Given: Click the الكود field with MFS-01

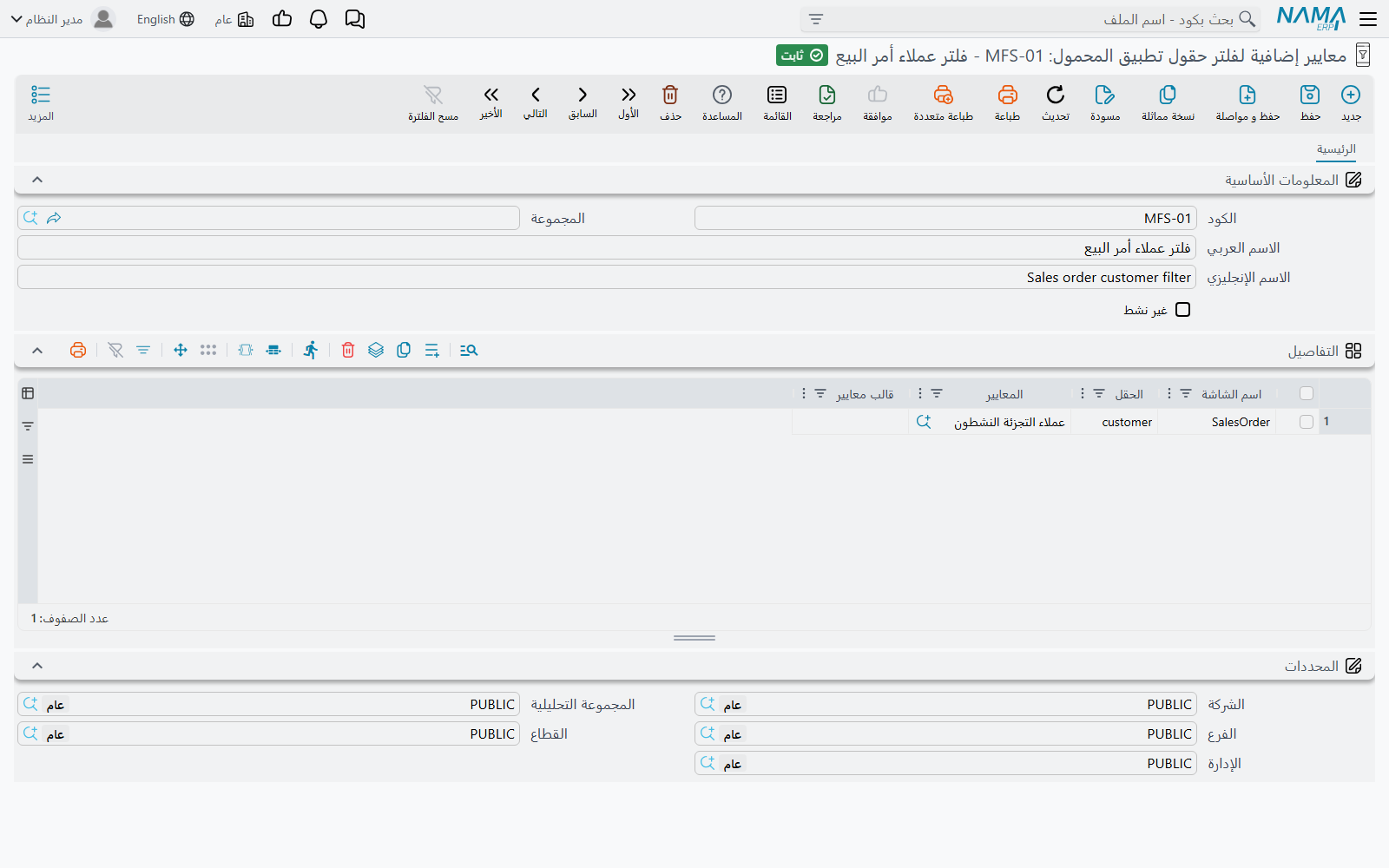Looking at the screenshot, I should click(x=945, y=218).
